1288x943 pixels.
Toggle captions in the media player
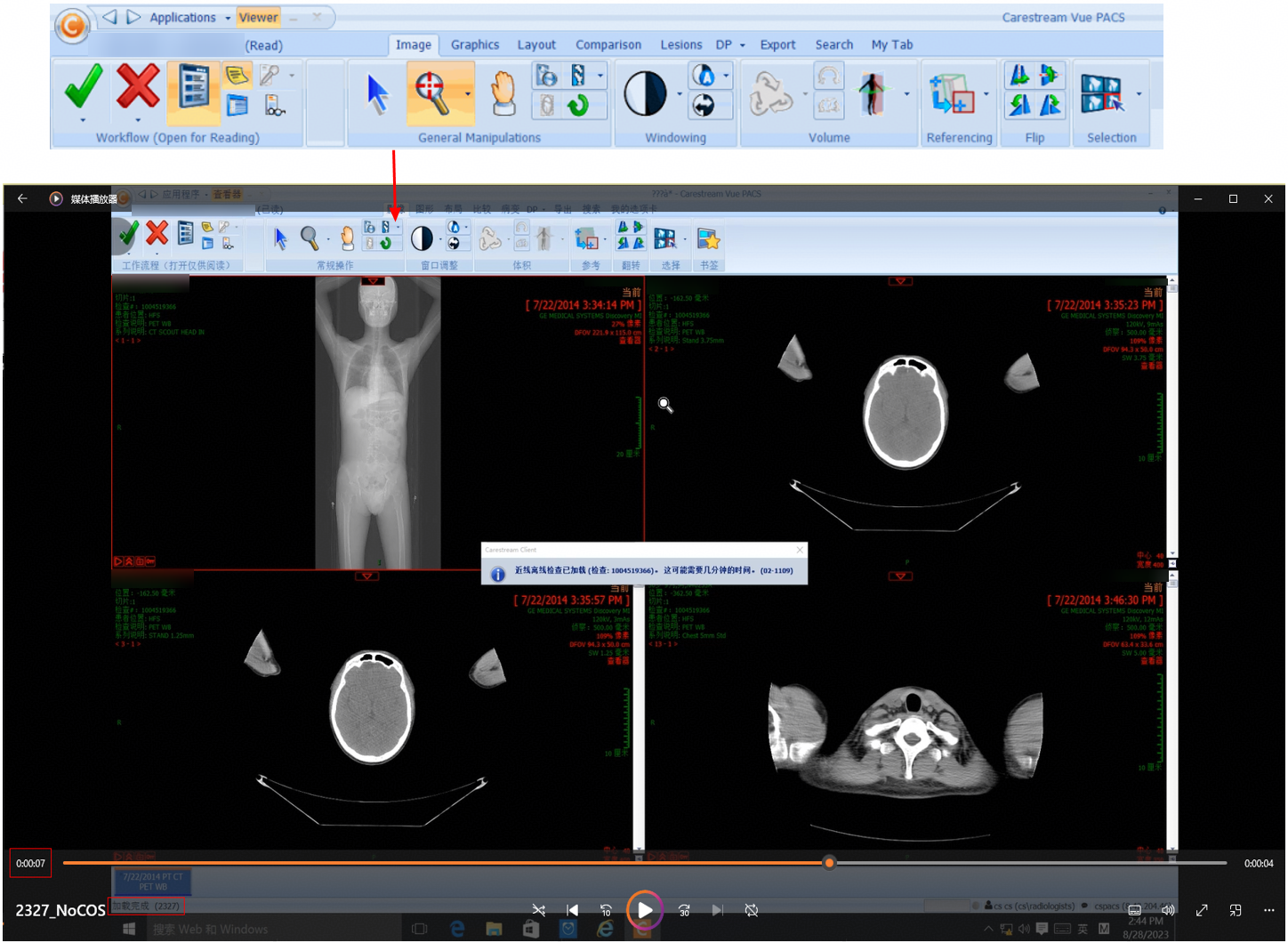pyautogui.click(x=1134, y=910)
